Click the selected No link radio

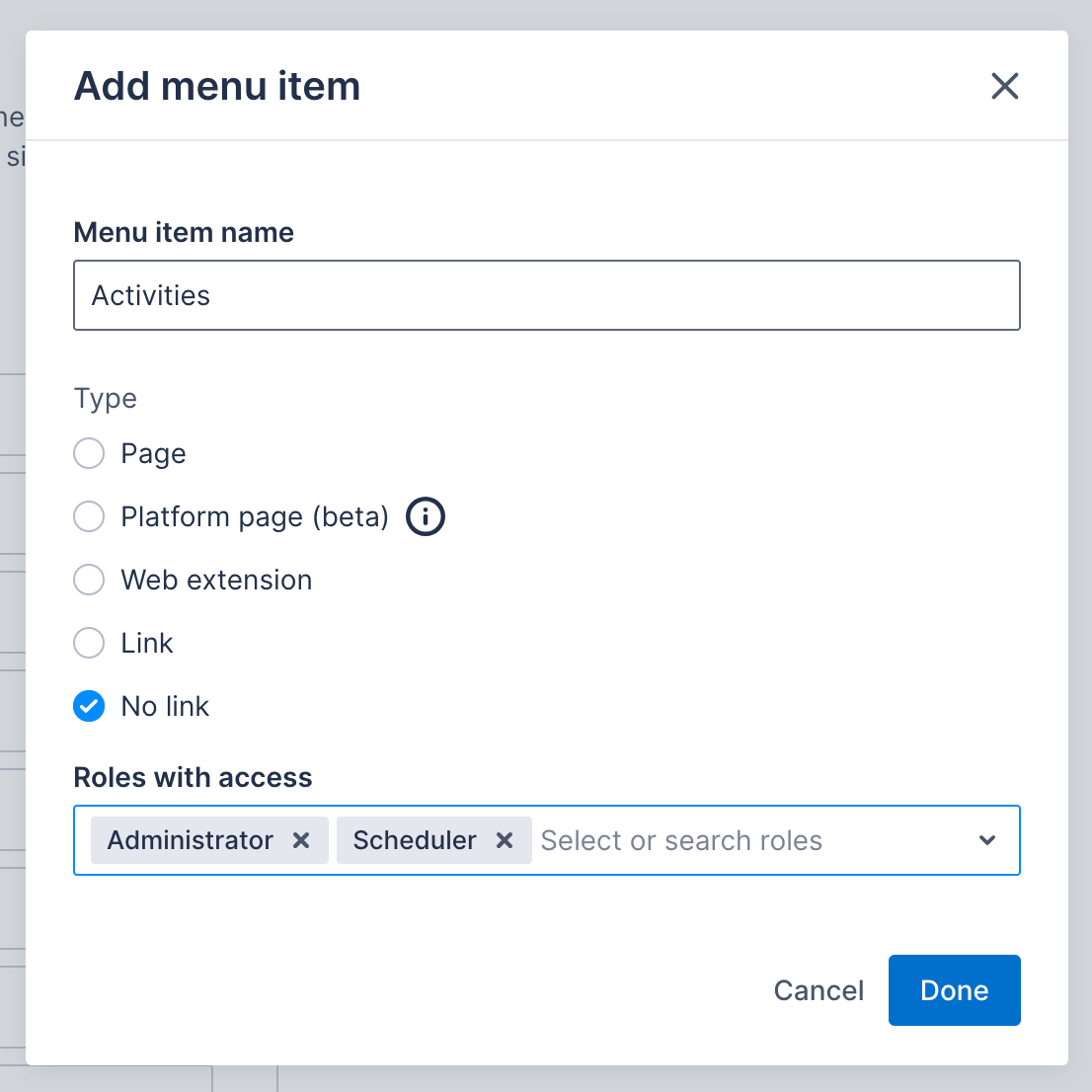89,706
